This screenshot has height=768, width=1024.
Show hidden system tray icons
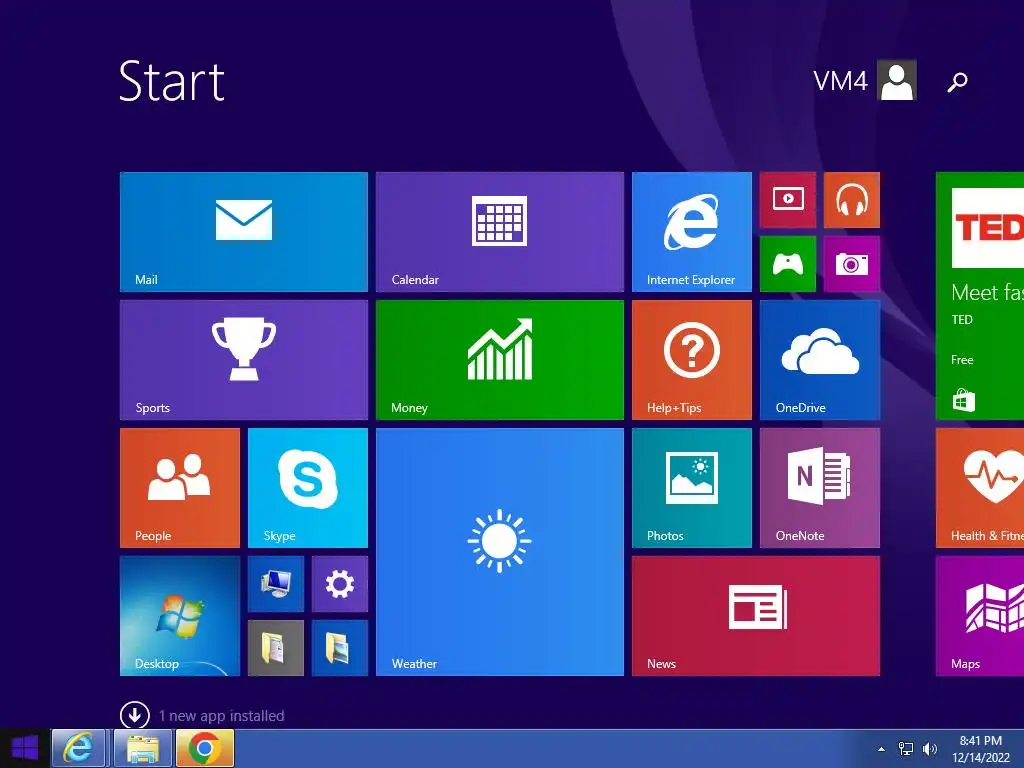click(882, 749)
